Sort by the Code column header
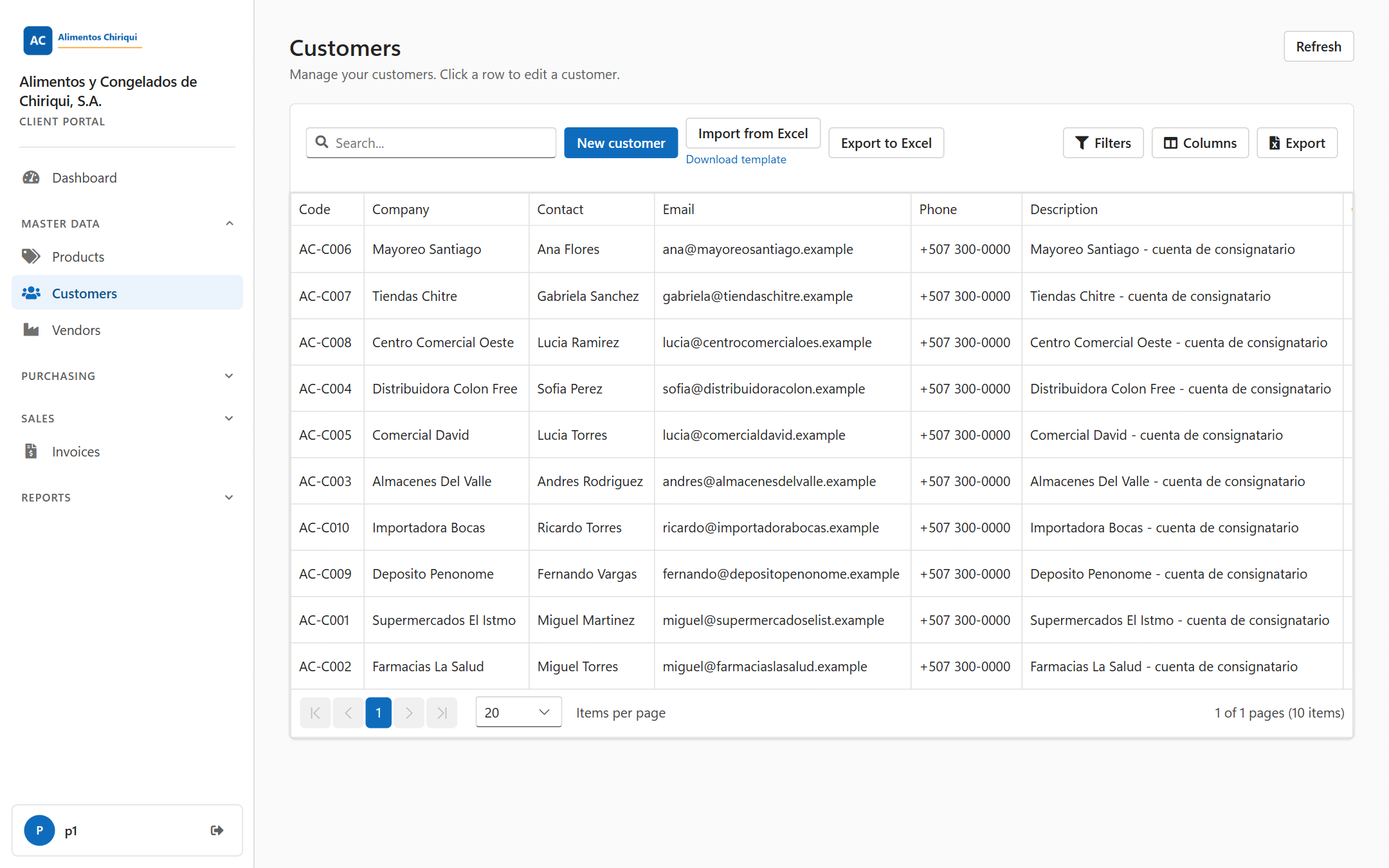 327,209
